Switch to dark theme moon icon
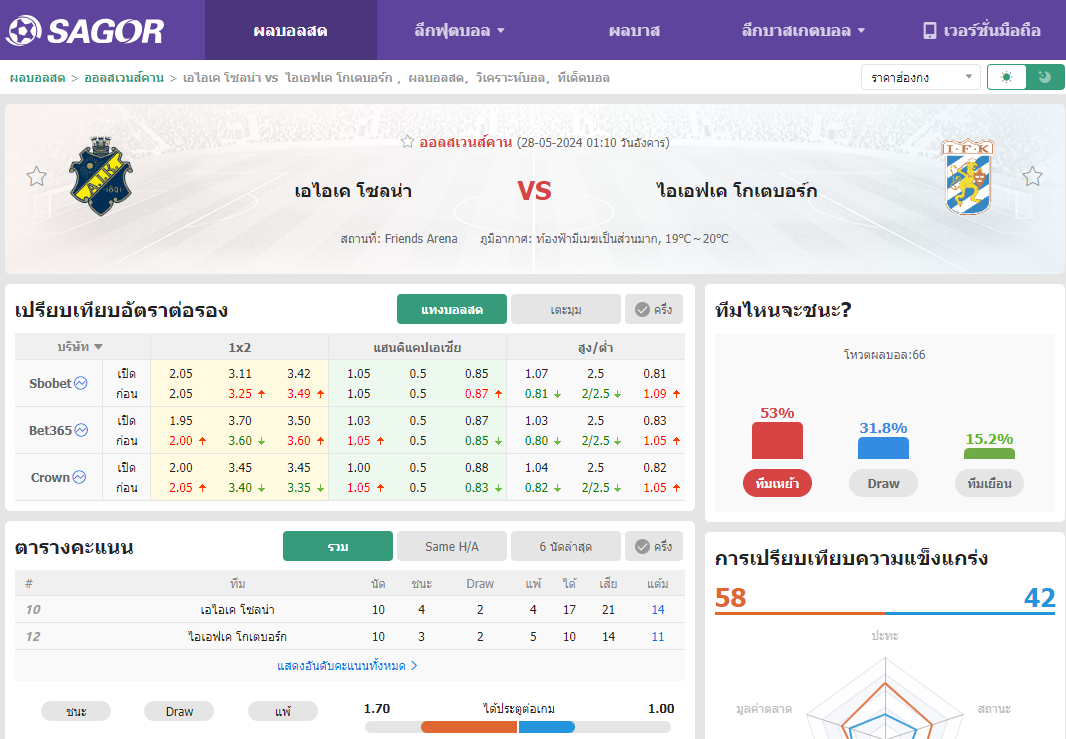 point(1045,78)
